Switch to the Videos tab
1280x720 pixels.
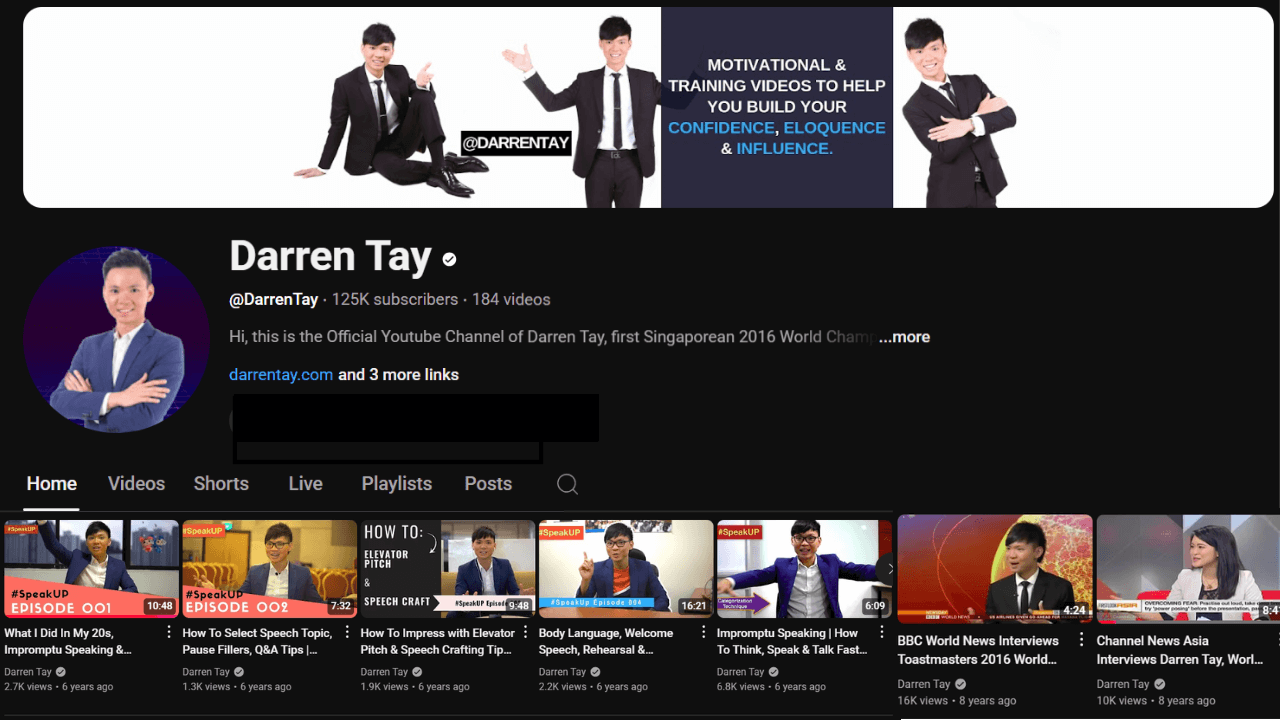(x=136, y=484)
